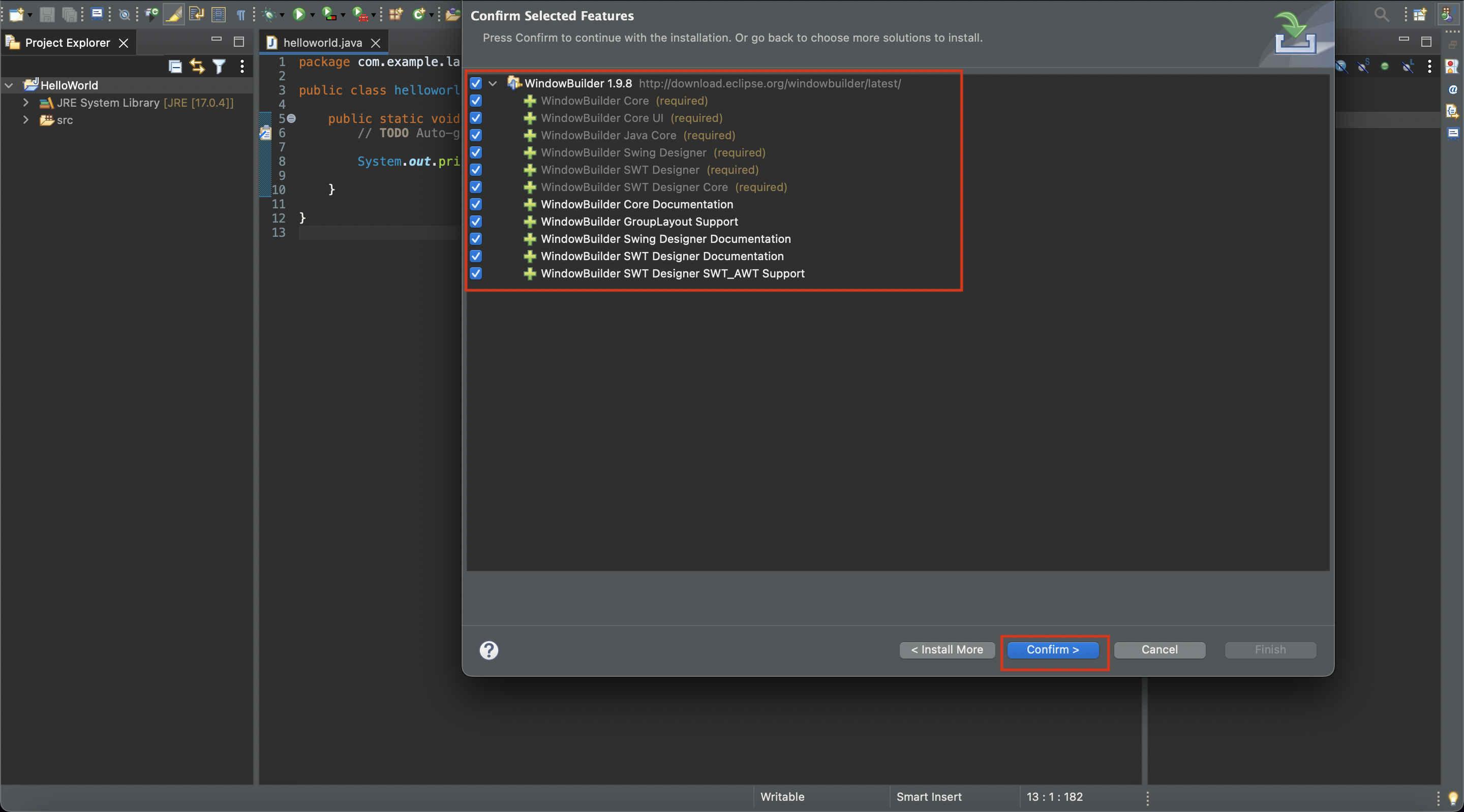Uncheck WindowBuilder SWT Designer SWT_AWT Support
1464x812 pixels.
click(476, 273)
